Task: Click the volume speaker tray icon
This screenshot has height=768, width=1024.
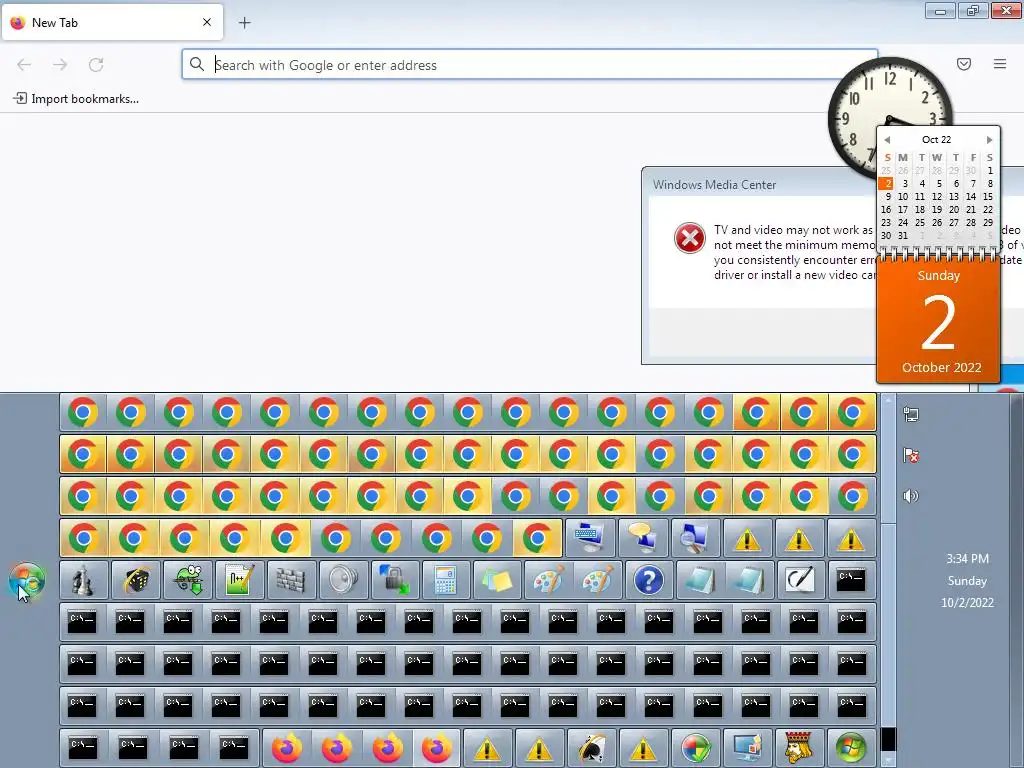Action: (911, 496)
